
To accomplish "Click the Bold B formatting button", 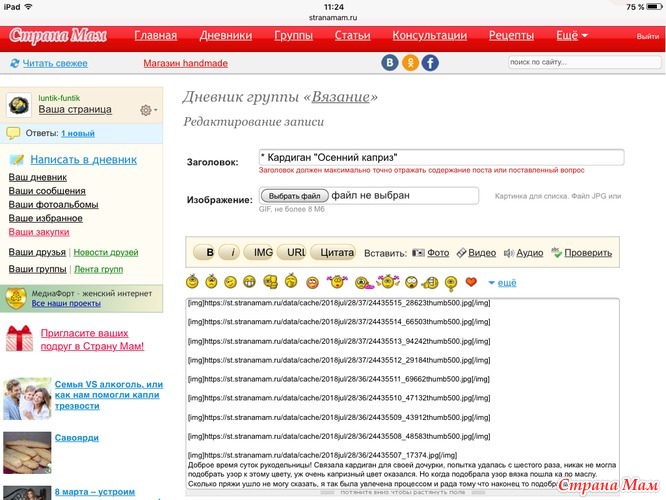I will click(205, 252).
